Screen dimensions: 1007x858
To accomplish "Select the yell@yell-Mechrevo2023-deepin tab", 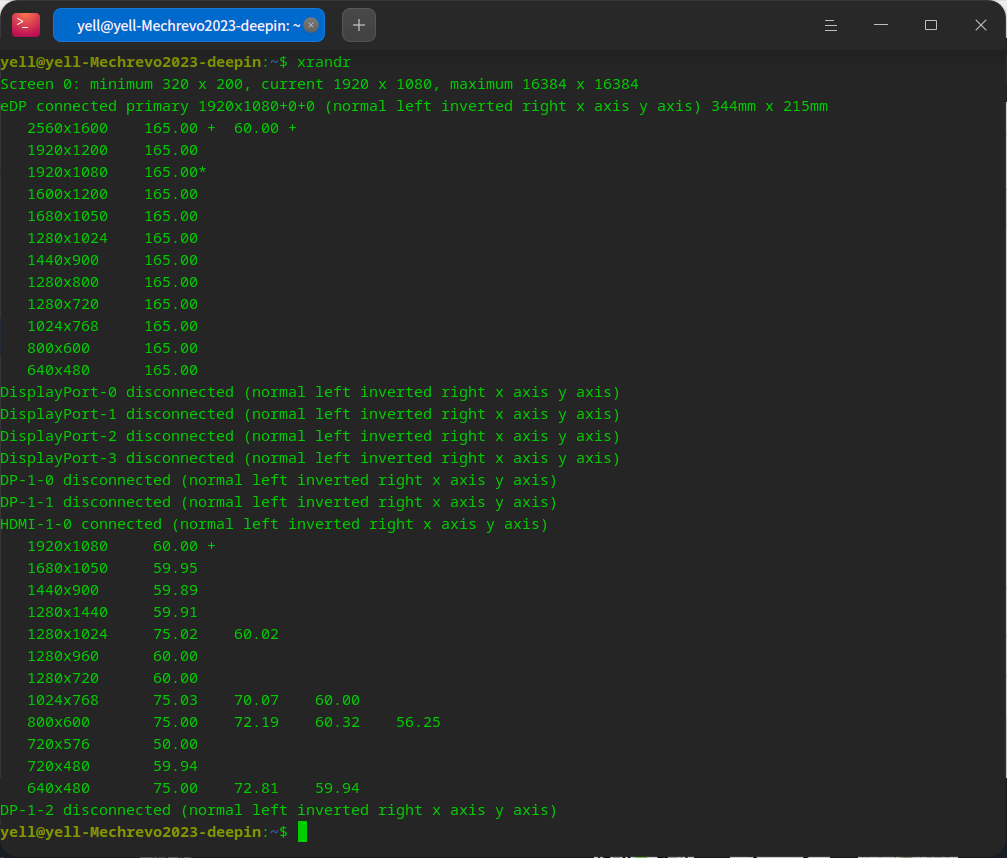I will click(189, 25).
